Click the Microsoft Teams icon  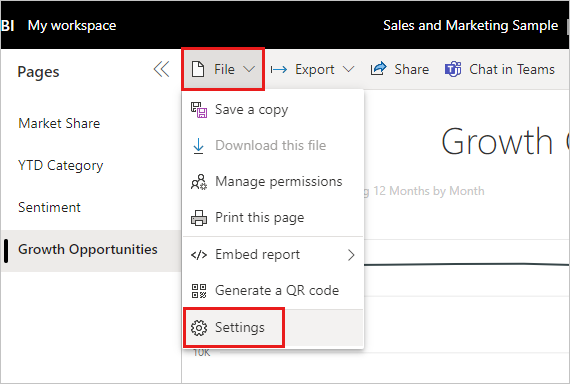coord(453,69)
